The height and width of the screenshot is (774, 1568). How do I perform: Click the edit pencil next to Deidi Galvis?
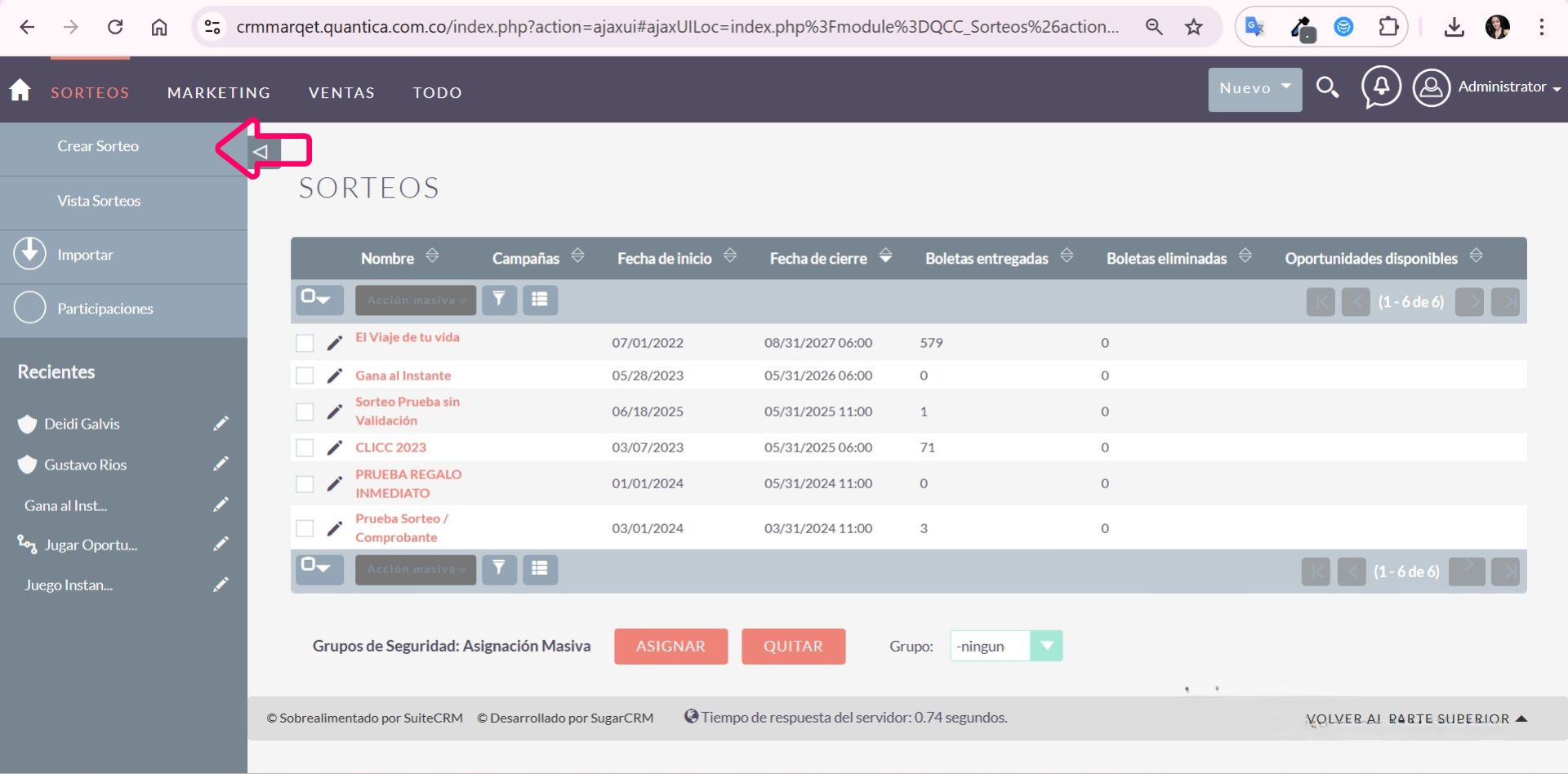coord(220,424)
